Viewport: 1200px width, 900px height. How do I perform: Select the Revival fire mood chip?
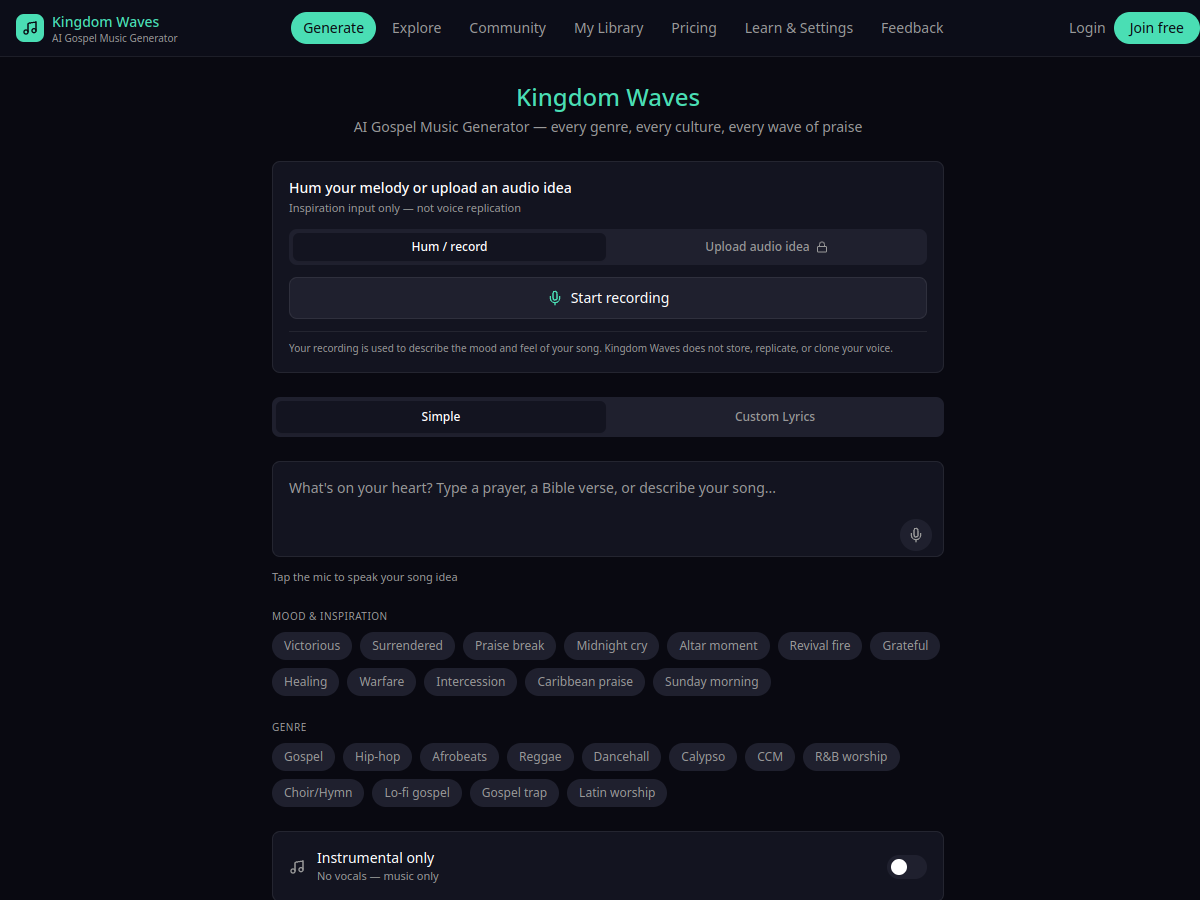pos(819,646)
